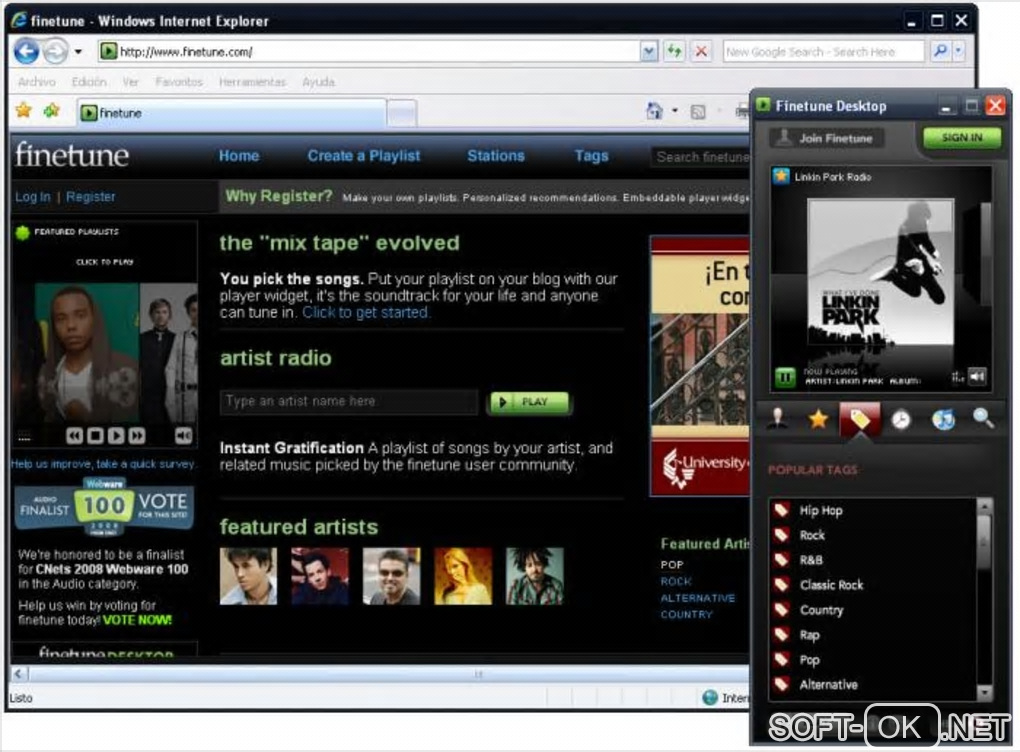The height and width of the screenshot is (752, 1020).
Task: Click the COUNTRY featured artists genre link
Action: (x=686, y=614)
